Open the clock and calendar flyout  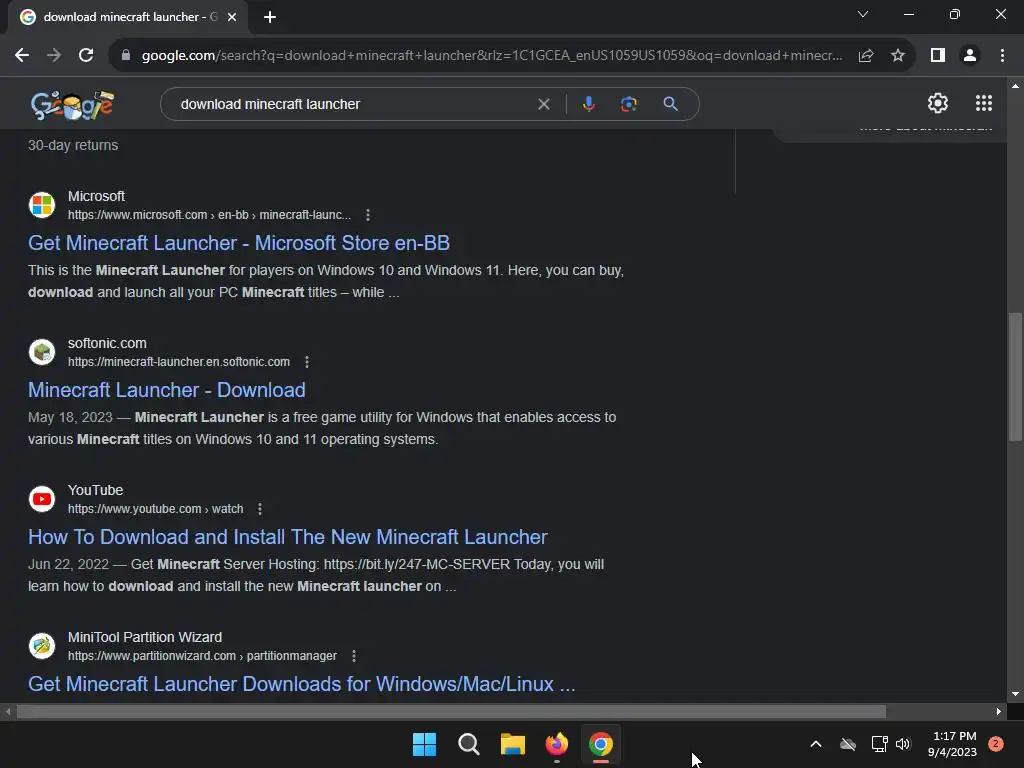click(x=952, y=744)
